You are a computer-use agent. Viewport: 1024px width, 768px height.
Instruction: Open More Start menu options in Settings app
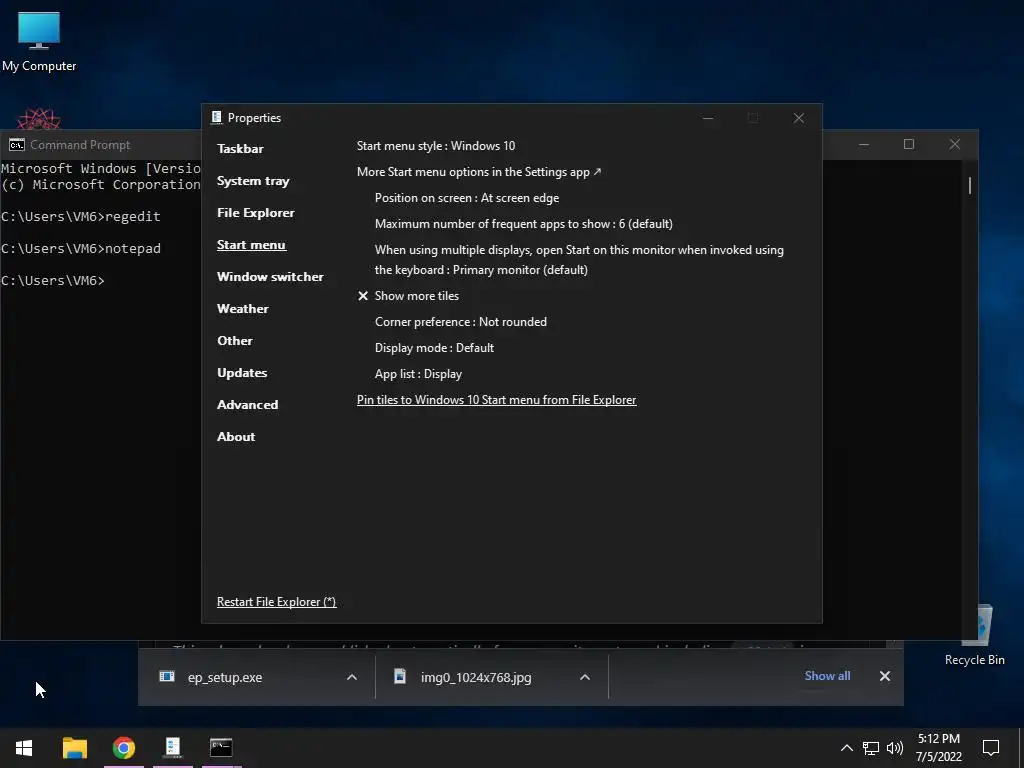[x=479, y=172]
